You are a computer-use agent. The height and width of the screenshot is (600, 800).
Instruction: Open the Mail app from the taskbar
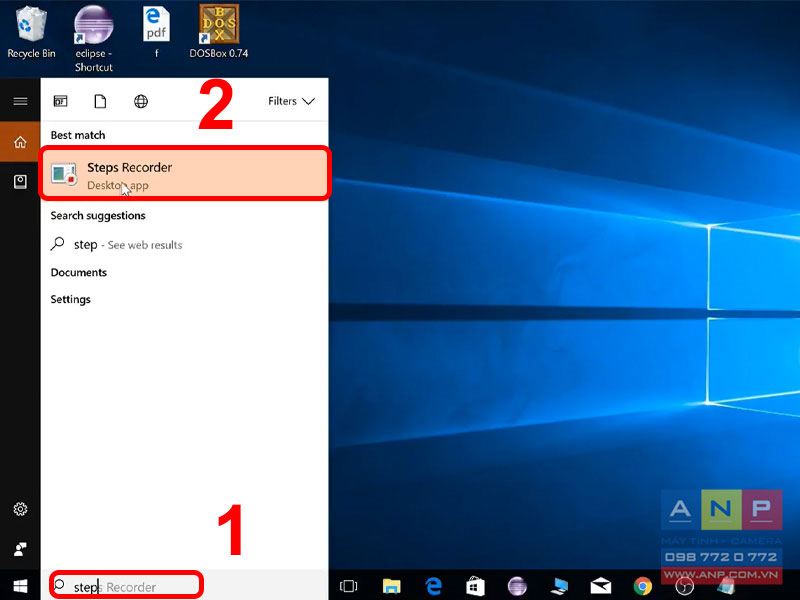click(x=601, y=586)
